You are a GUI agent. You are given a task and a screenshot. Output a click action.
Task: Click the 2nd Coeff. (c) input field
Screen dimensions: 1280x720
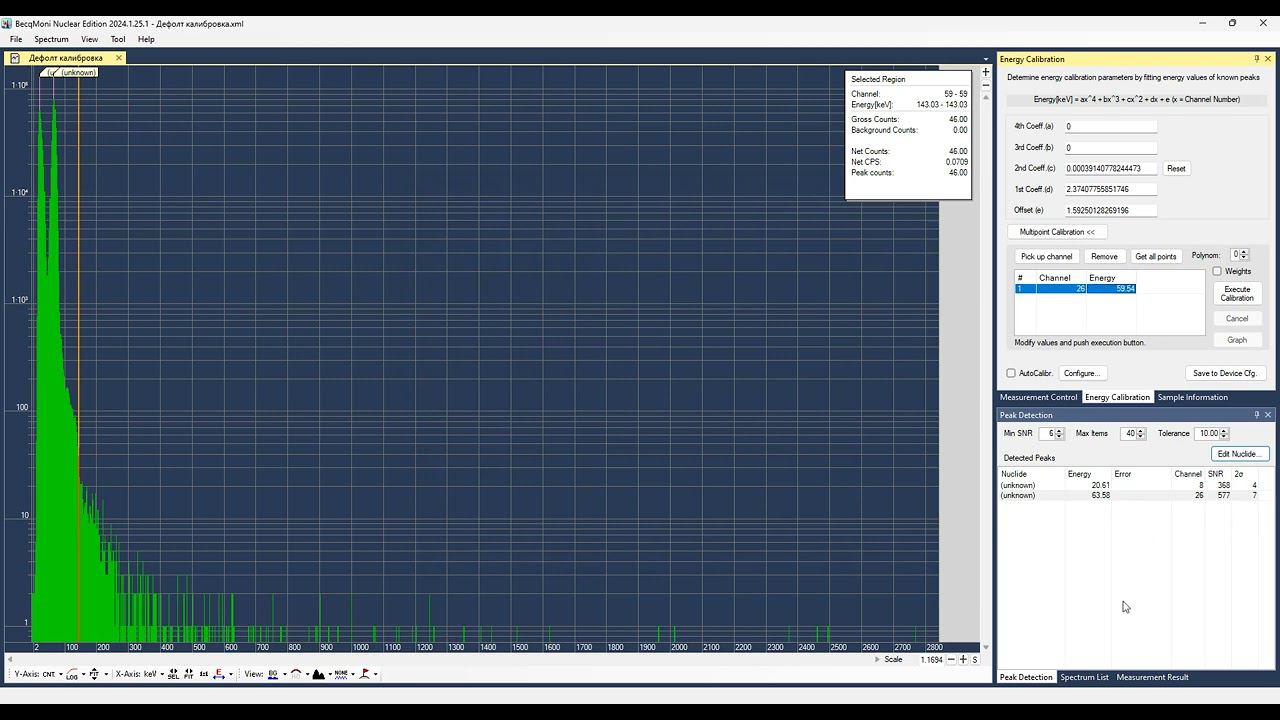[x=1110, y=168]
